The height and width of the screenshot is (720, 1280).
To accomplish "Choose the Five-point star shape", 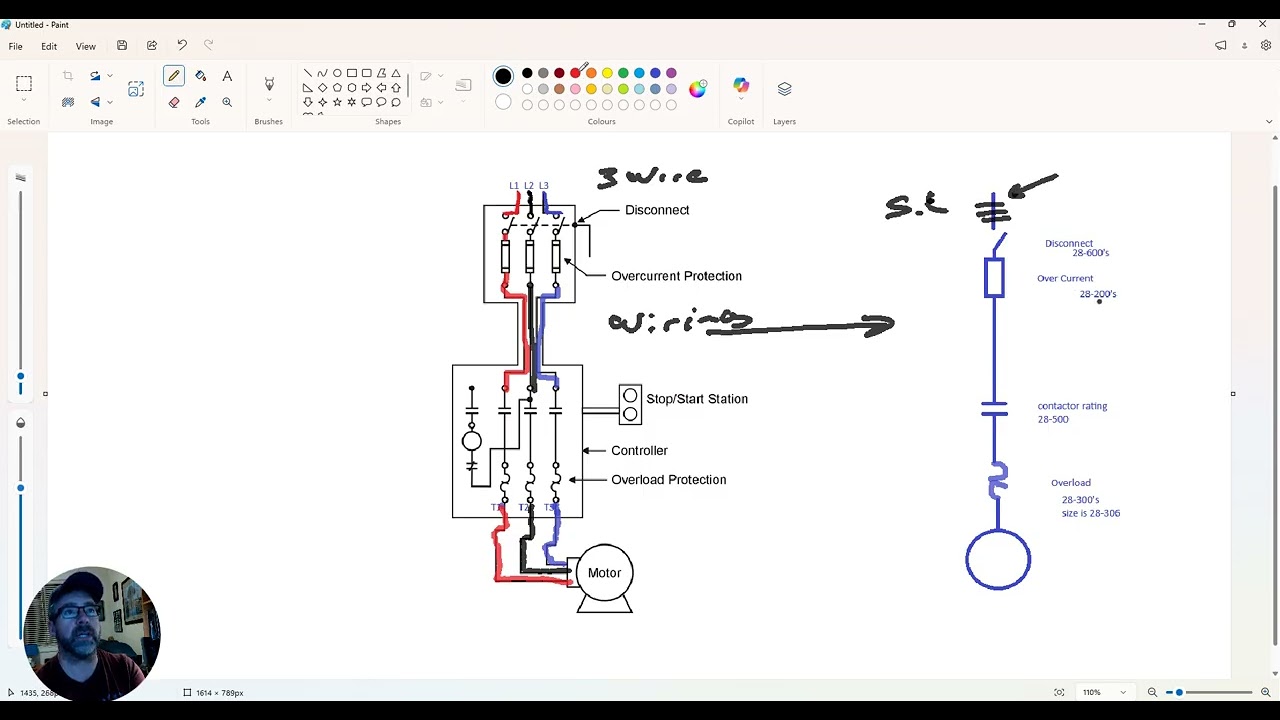I will 337,102.
